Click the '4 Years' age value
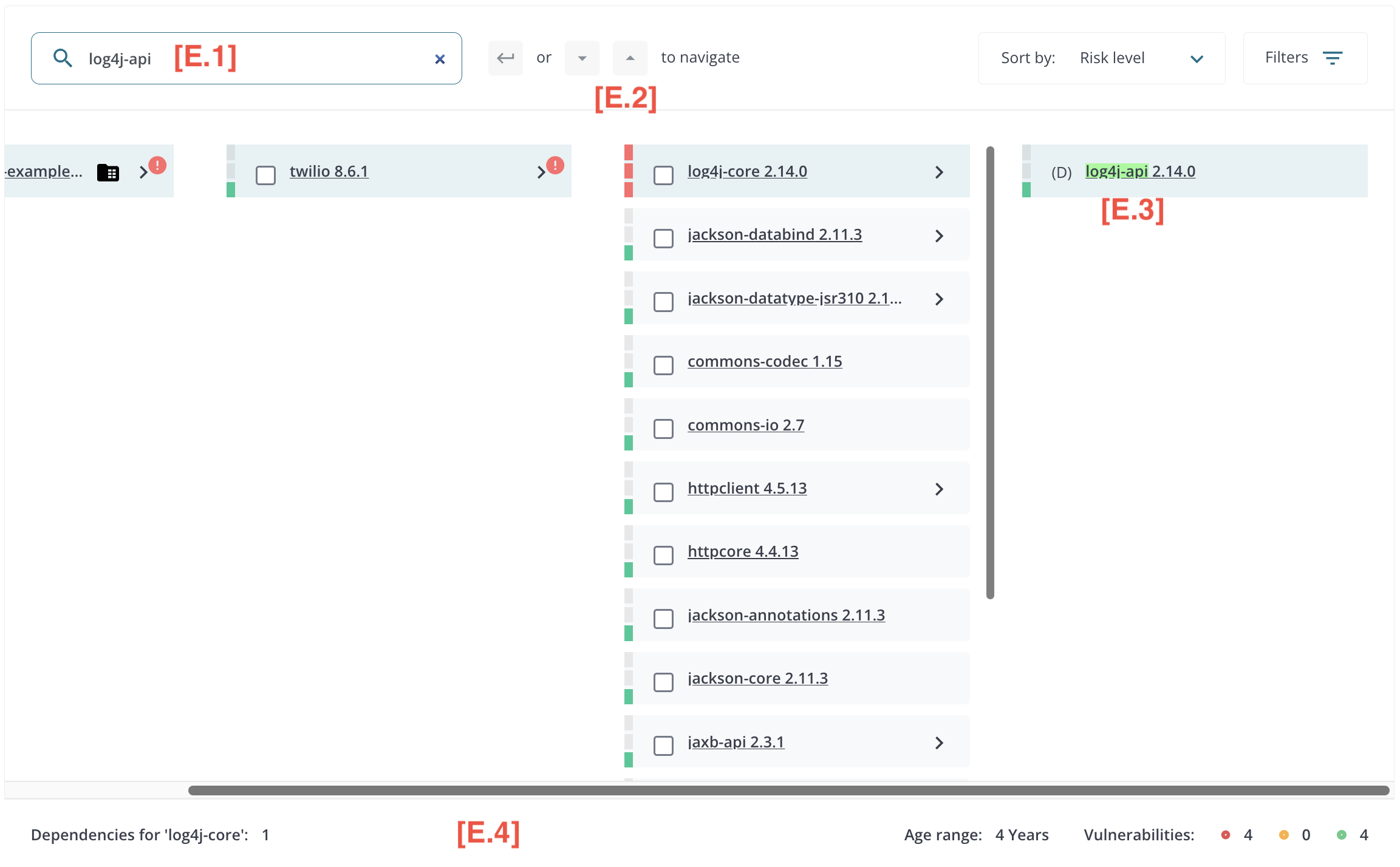The width and height of the screenshot is (1400, 867). click(1022, 835)
